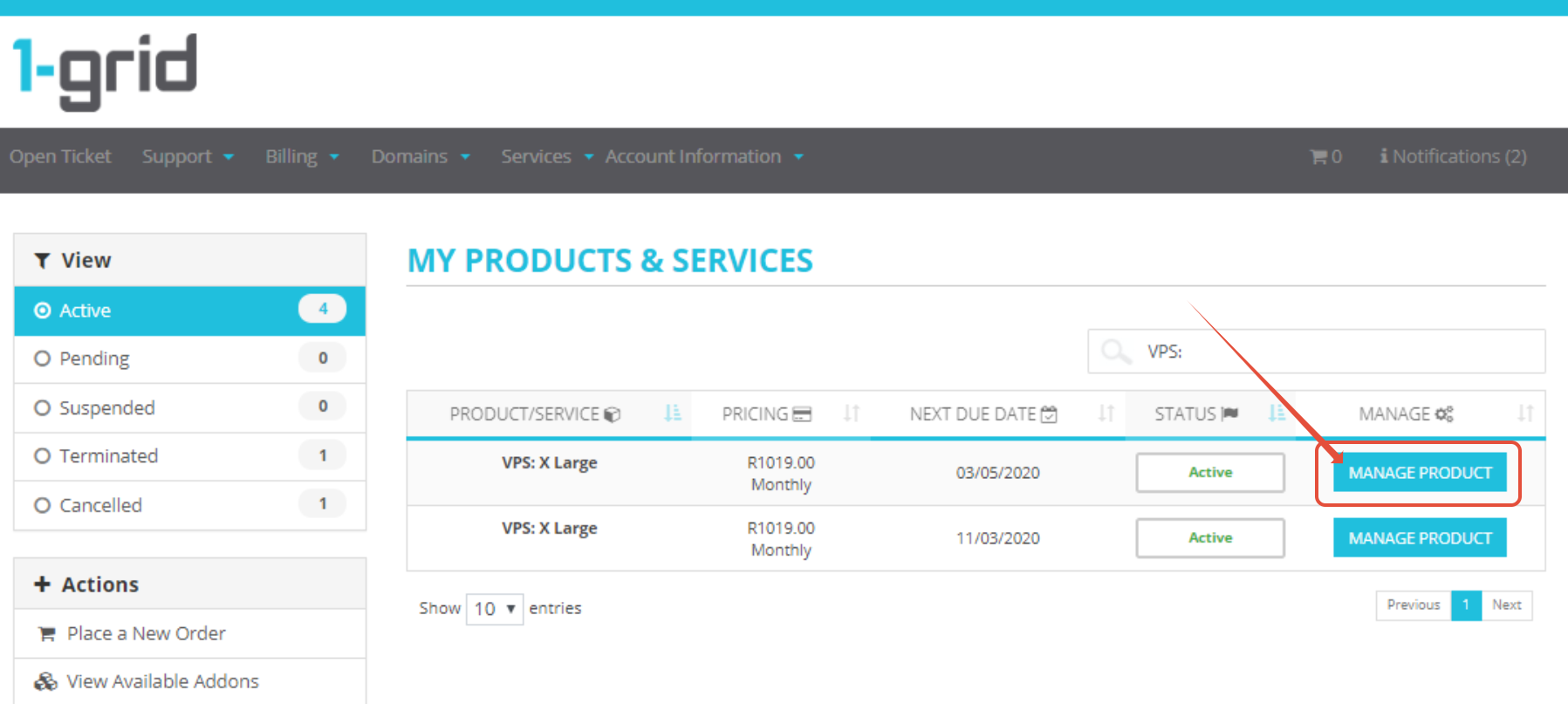Click the VPS: X Large name due 03/05/2020
This screenshot has height=704, width=1568.
[550, 463]
